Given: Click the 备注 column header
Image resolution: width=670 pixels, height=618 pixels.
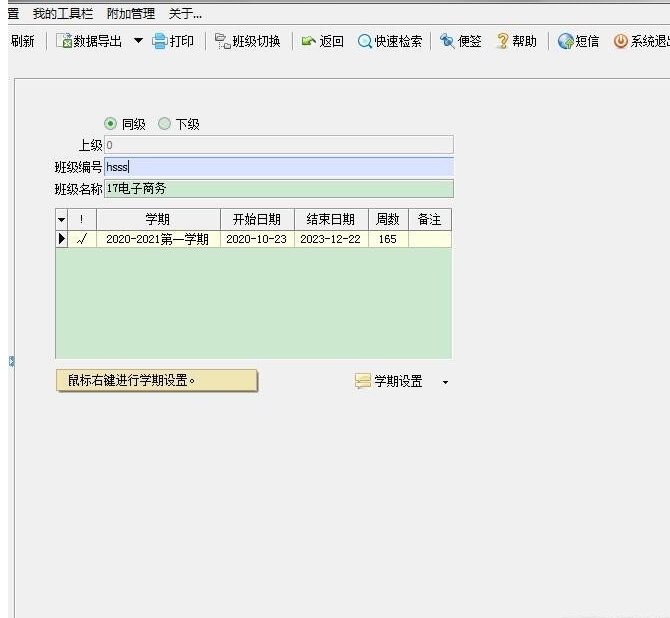Looking at the screenshot, I should 429,220.
